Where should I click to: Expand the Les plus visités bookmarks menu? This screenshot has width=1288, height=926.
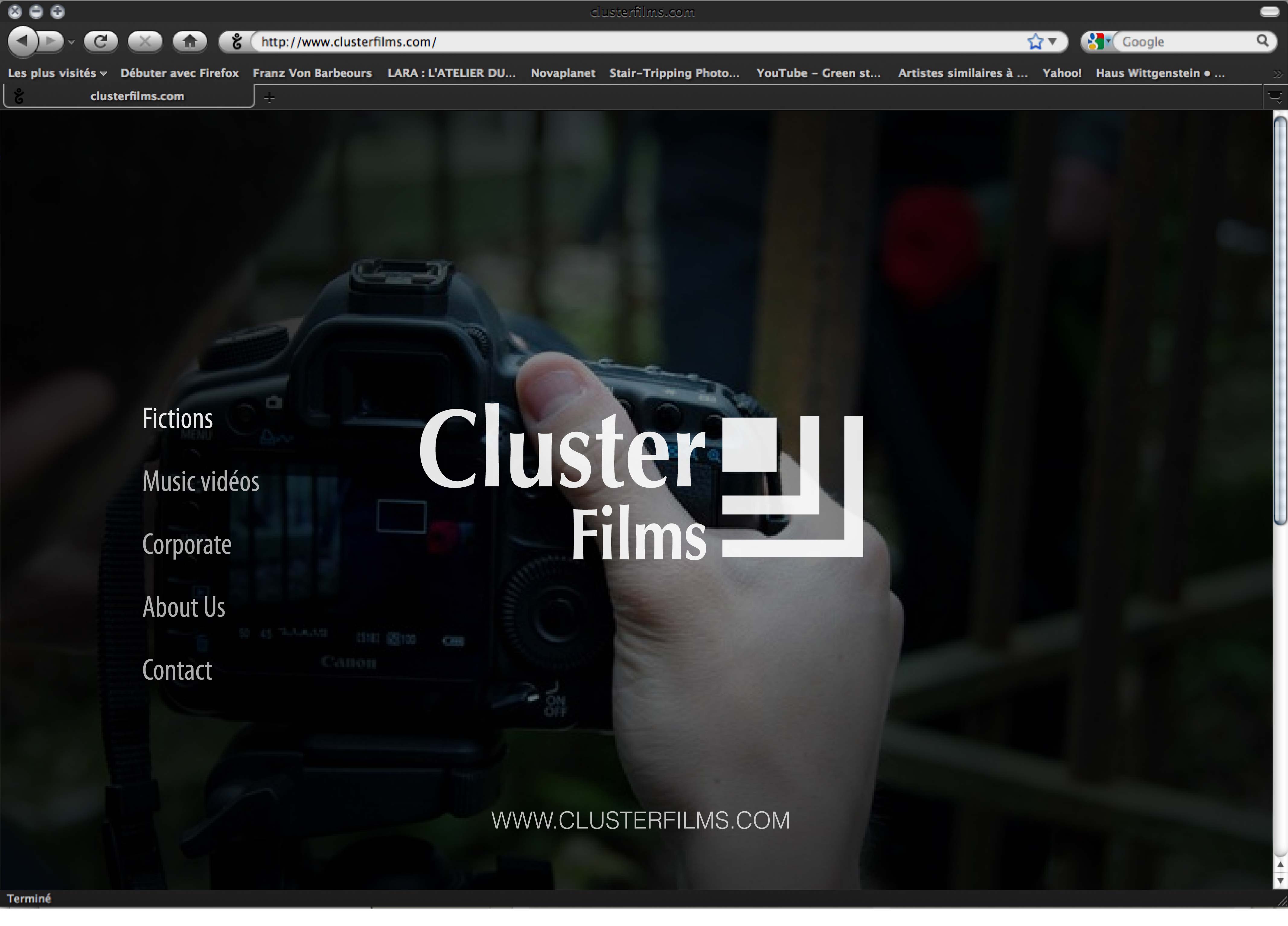[57, 73]
